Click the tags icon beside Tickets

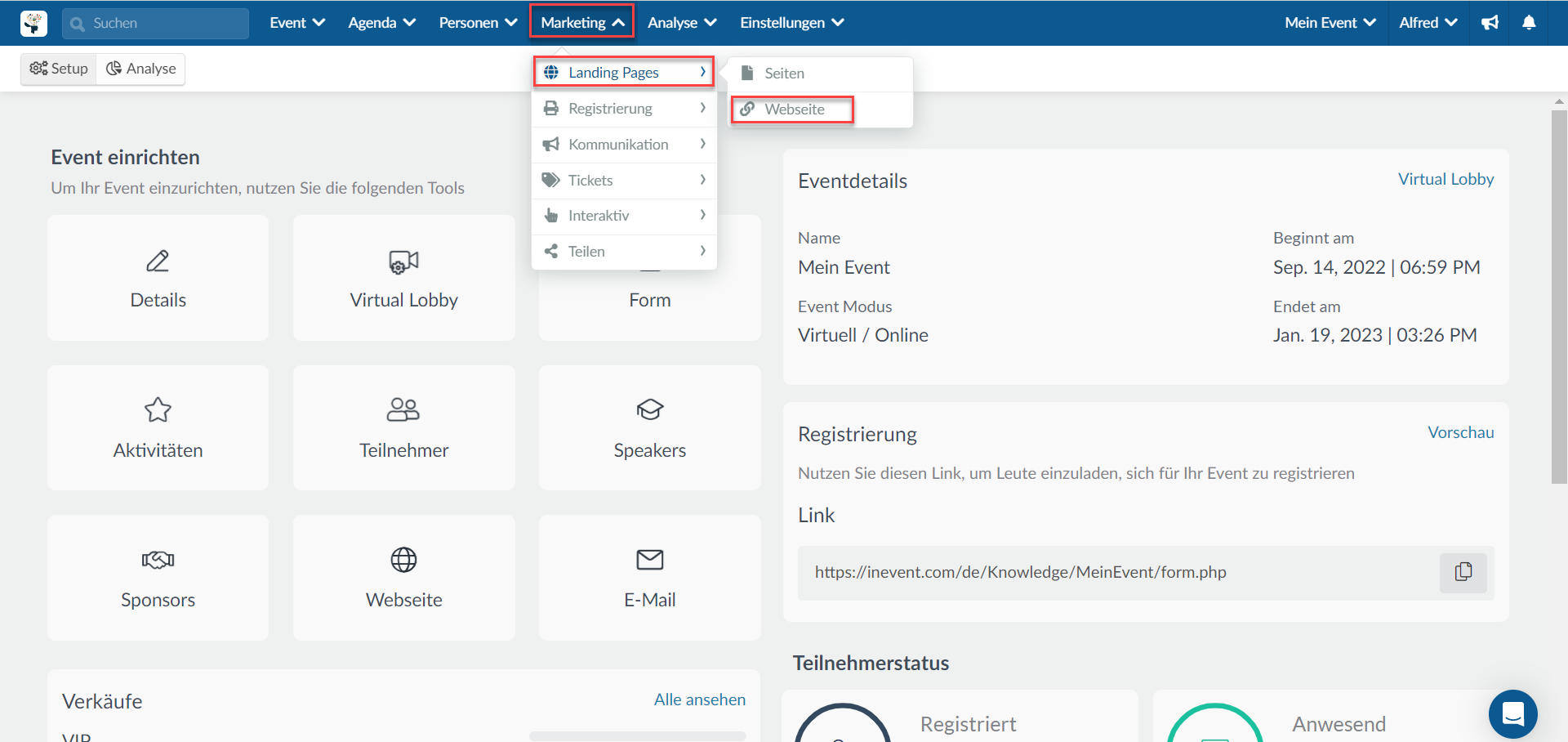(x=551, y=180)
